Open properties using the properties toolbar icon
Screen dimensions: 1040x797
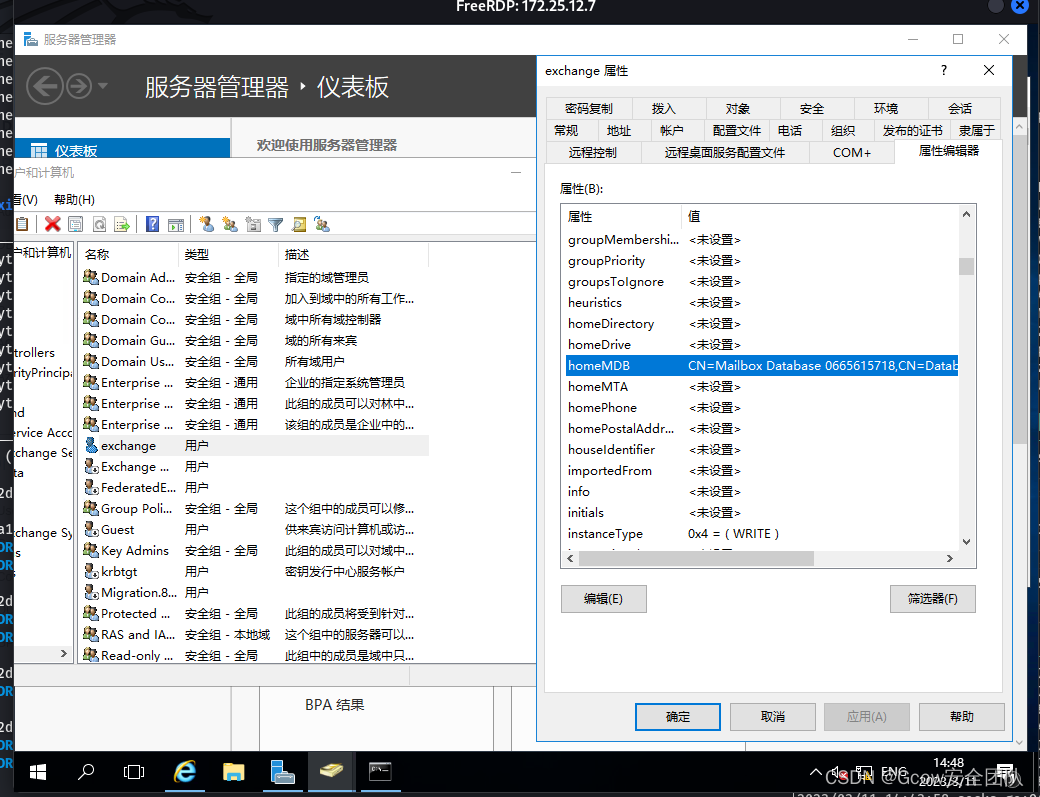click(74, 224)
